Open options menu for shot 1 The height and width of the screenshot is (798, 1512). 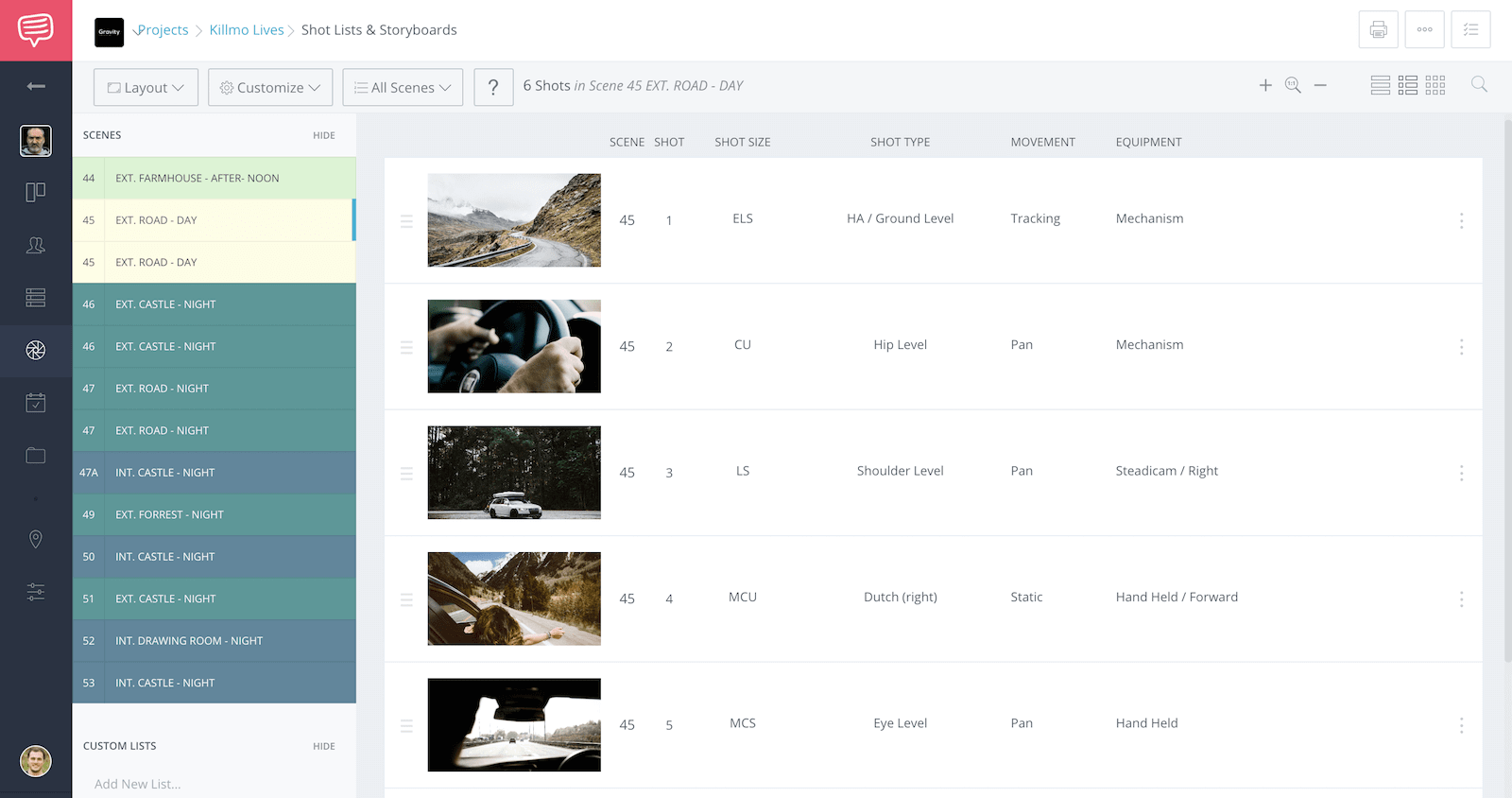pos(1461,220)
